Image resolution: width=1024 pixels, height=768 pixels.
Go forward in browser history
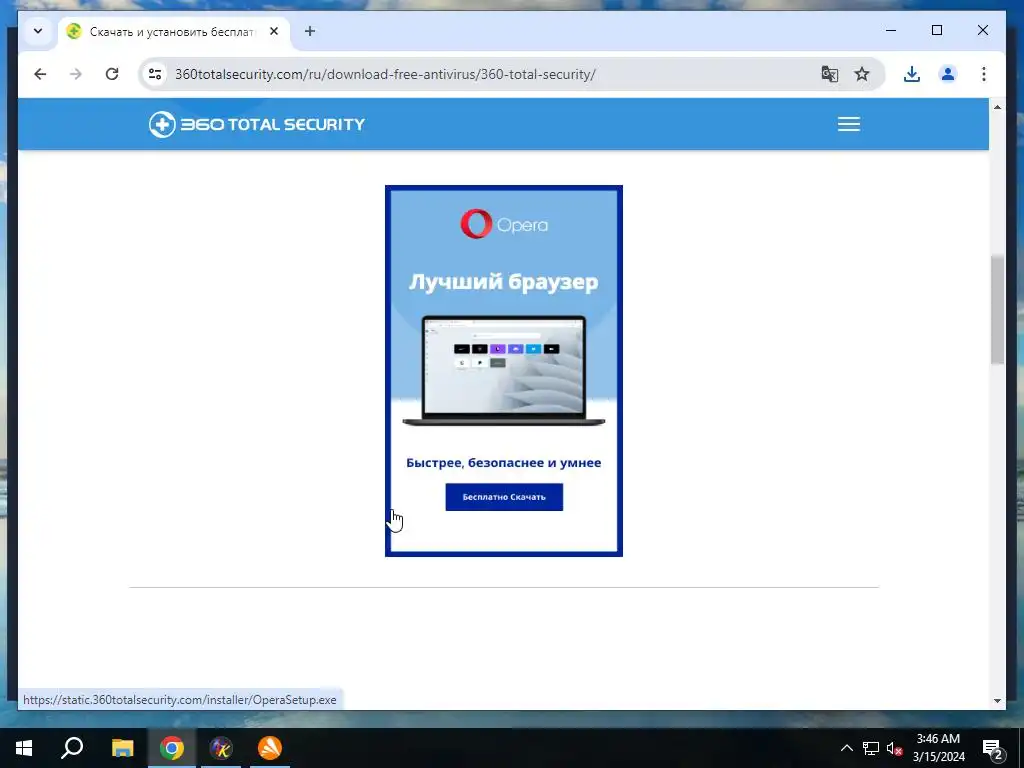(x=76, y=74)
